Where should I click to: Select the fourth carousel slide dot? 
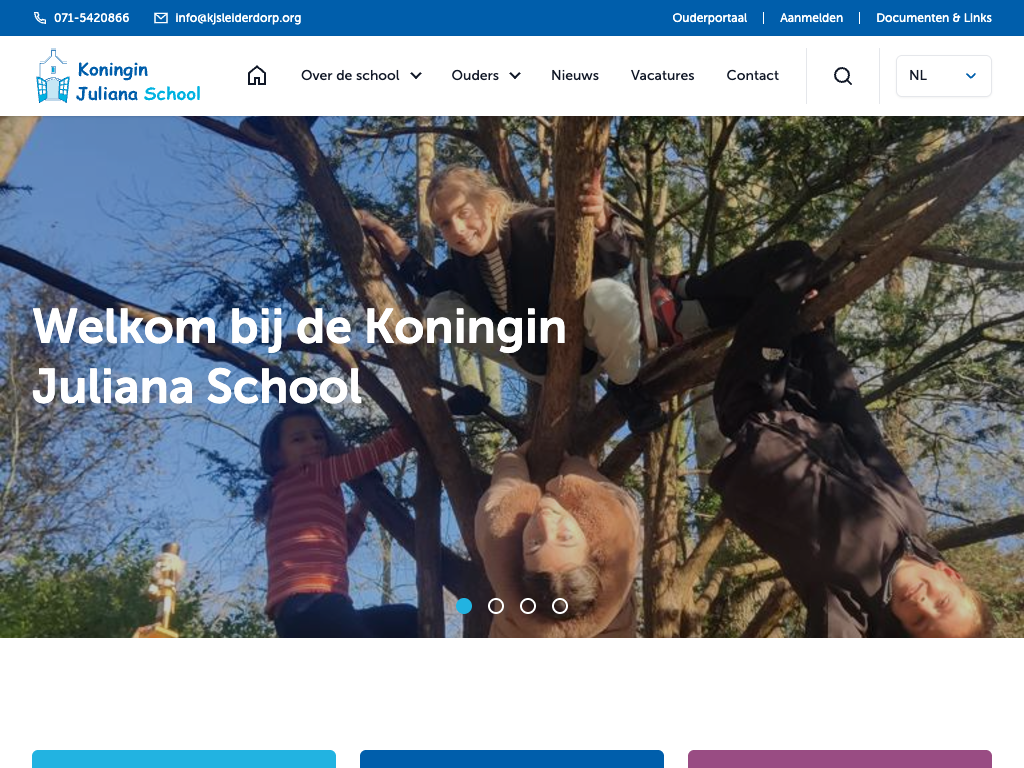coord(560,606)
